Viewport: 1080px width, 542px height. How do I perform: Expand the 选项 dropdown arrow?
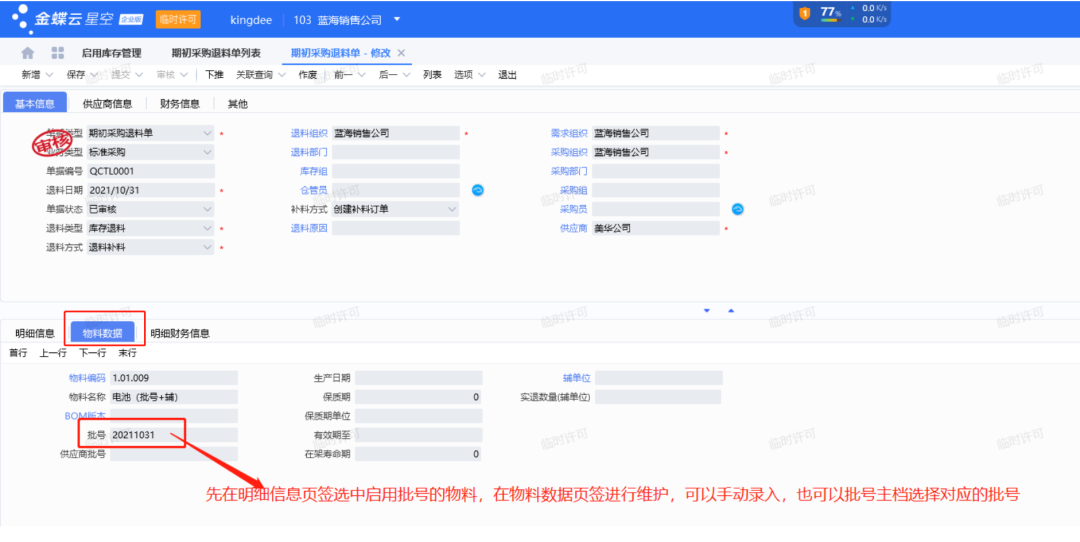tap(482, 74)
